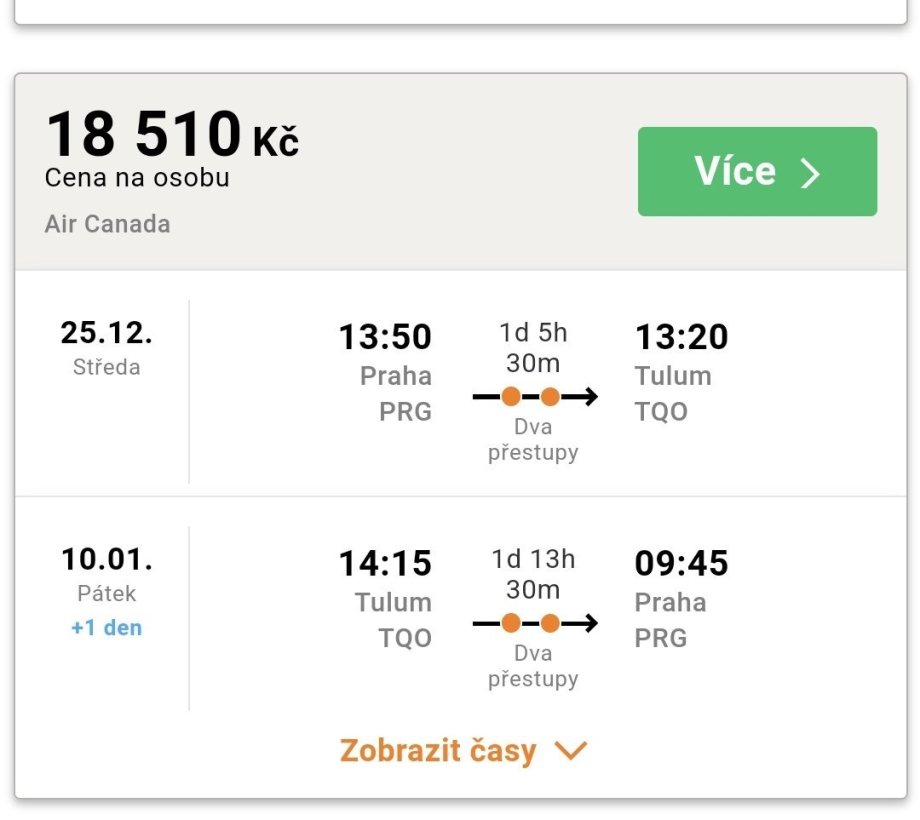Click the +1 den arrival note
This screenshot has width=920, height=820.
106,628
